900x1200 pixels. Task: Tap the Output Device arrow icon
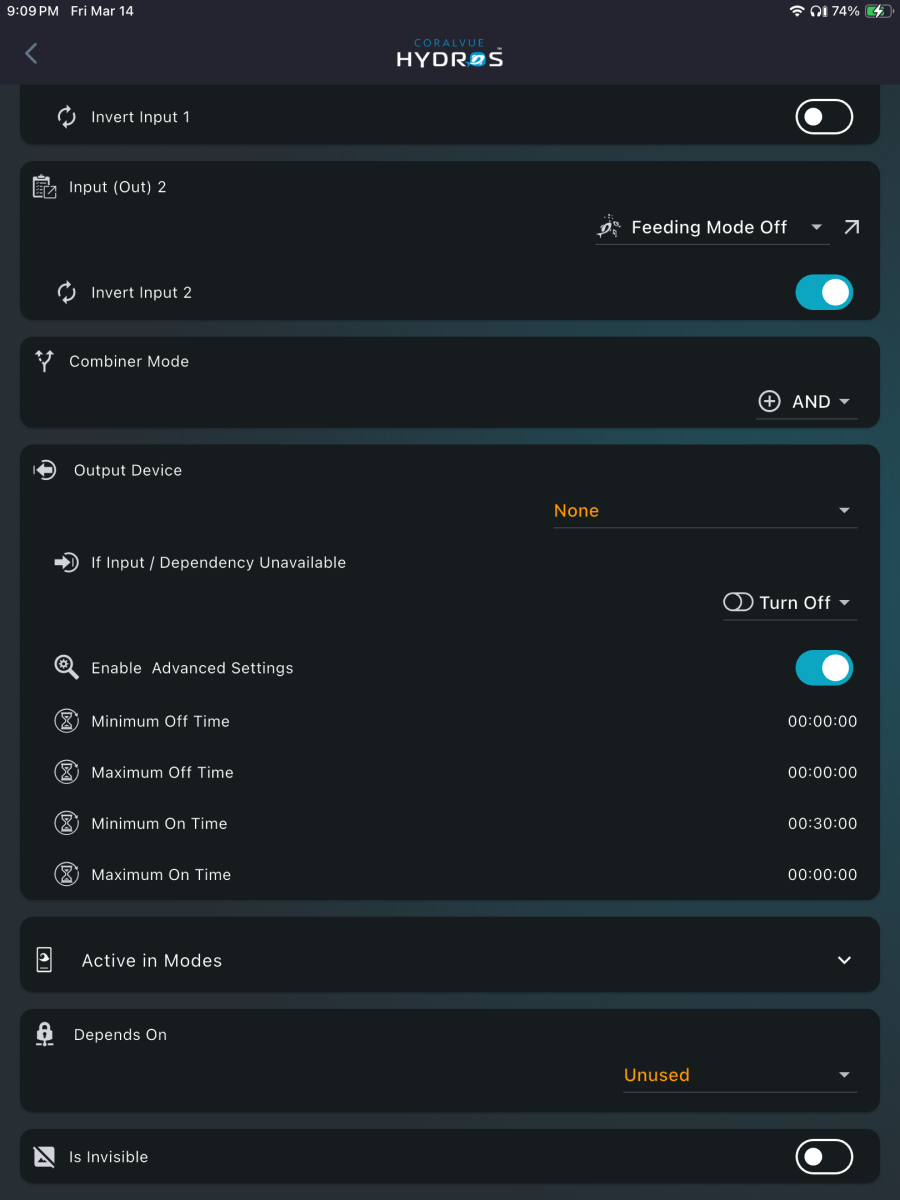45,470
